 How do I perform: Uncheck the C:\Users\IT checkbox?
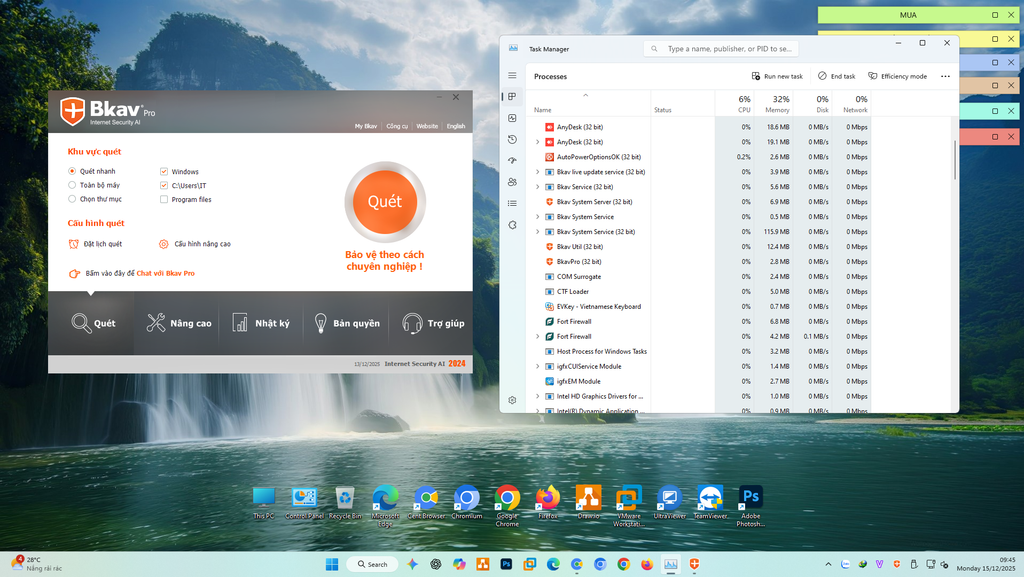(164, 185)
